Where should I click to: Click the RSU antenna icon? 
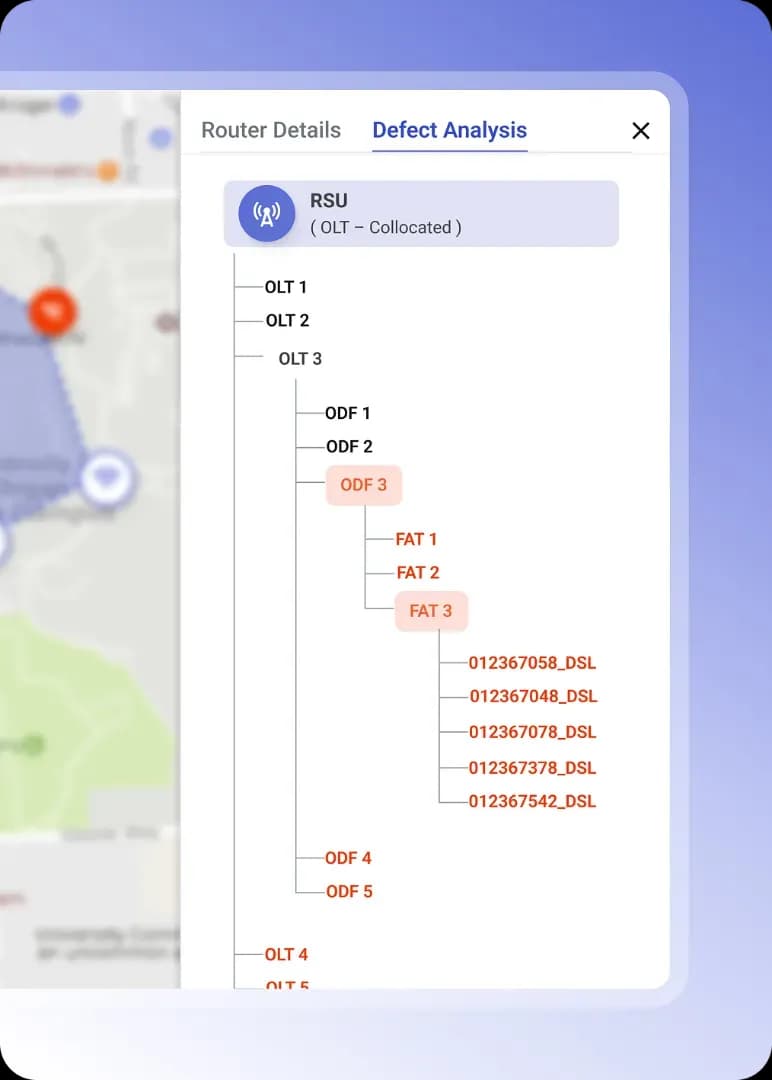[267, 214]
